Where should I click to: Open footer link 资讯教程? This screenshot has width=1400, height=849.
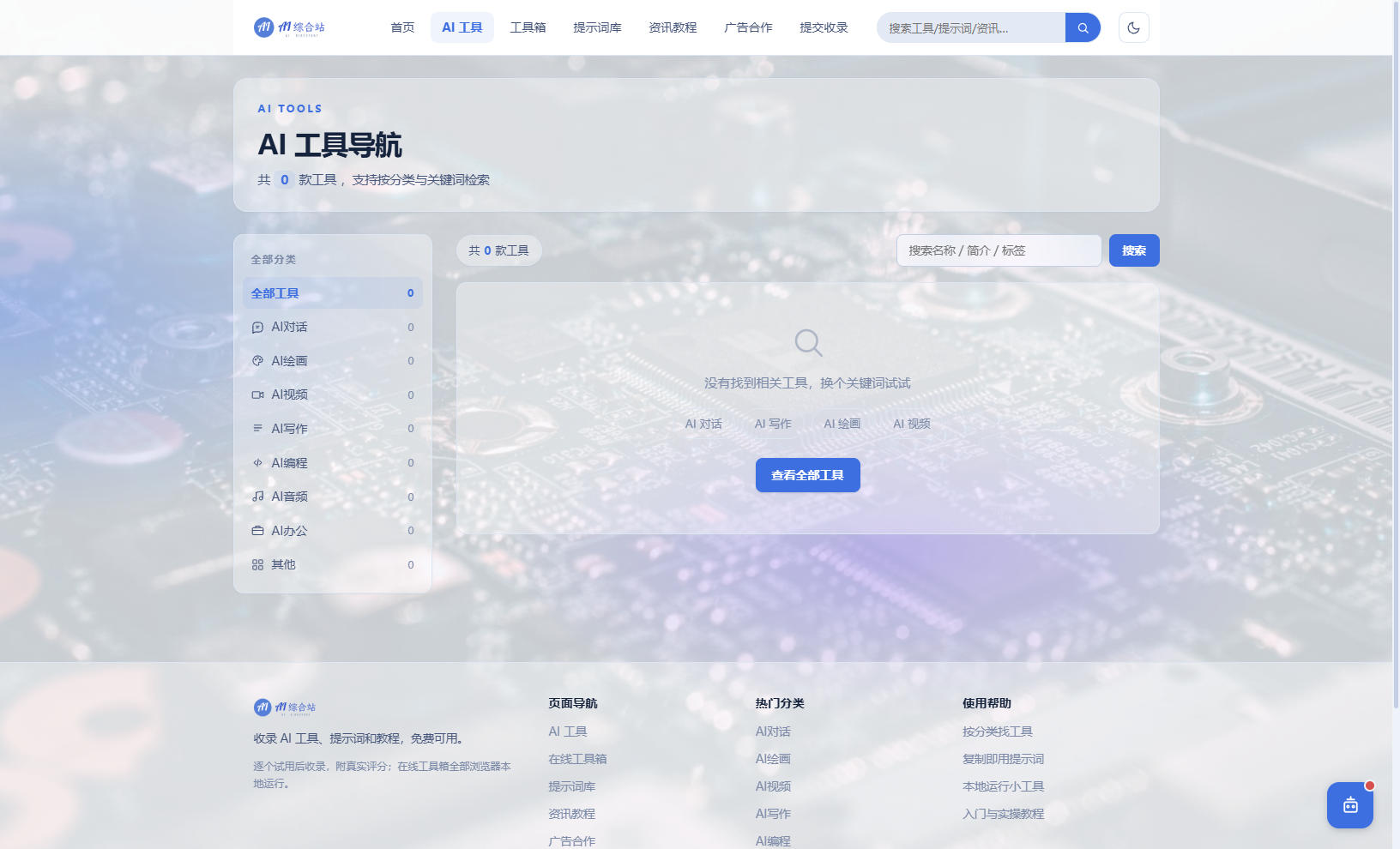pos(571,814)
